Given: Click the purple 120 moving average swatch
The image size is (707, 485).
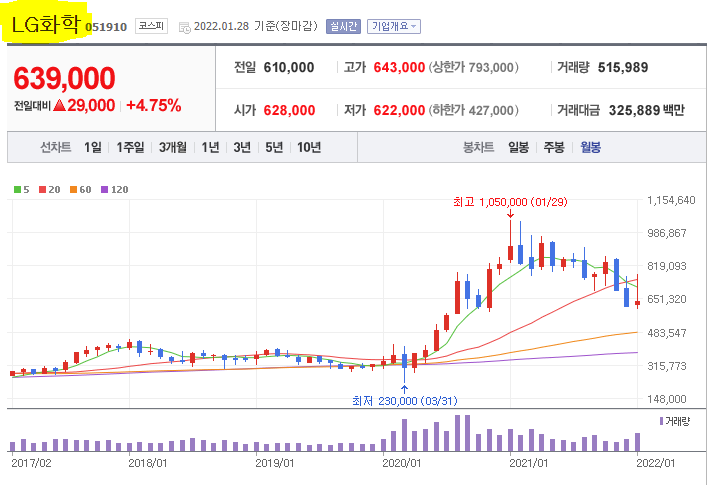Looking at the screenshot, I should coord(105,190).
